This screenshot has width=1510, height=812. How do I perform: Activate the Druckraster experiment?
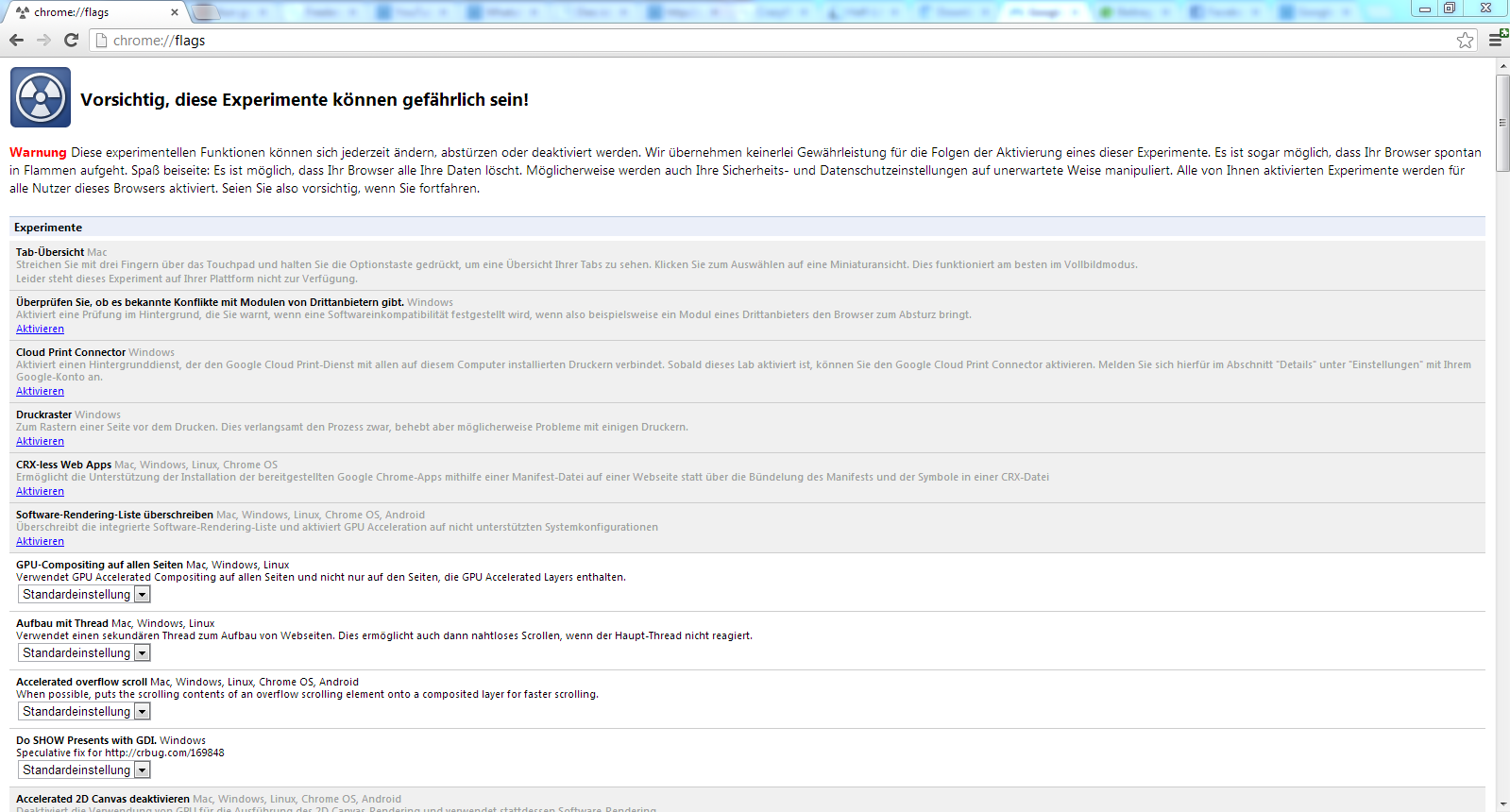tap(40, 441)
